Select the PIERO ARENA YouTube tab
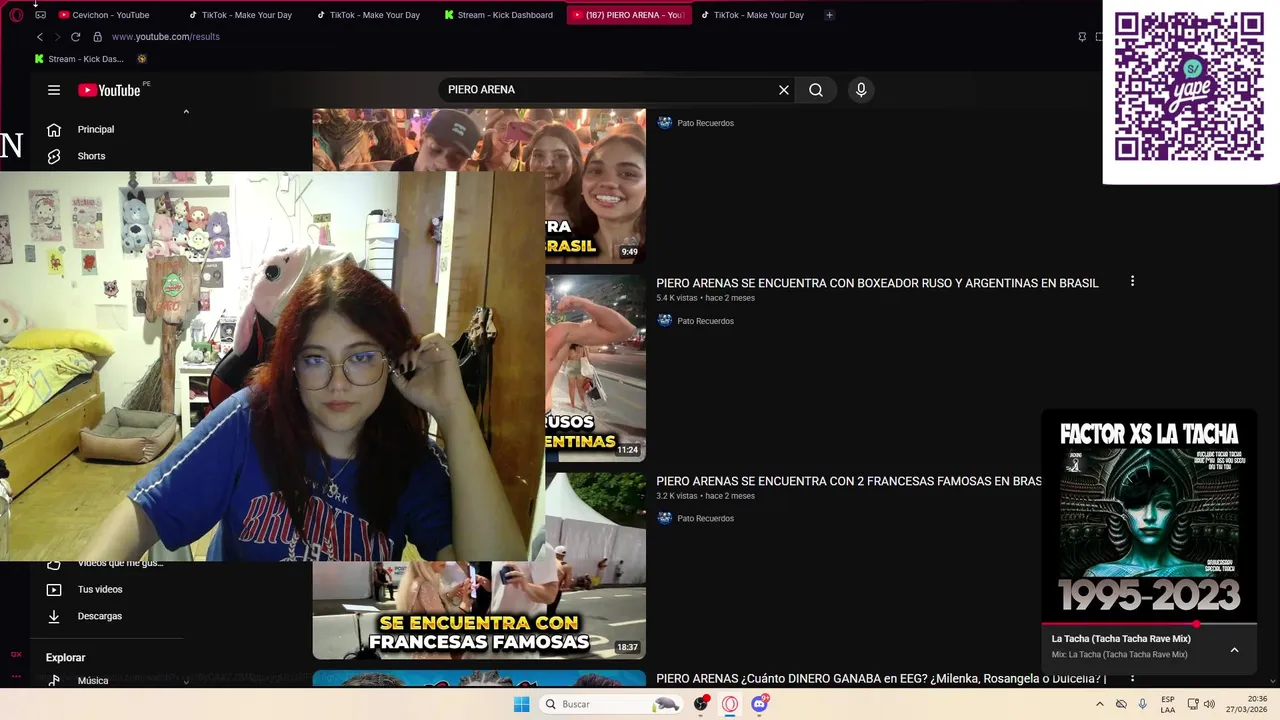Screen dimensions: 1280x720 (x=628, y=15)
